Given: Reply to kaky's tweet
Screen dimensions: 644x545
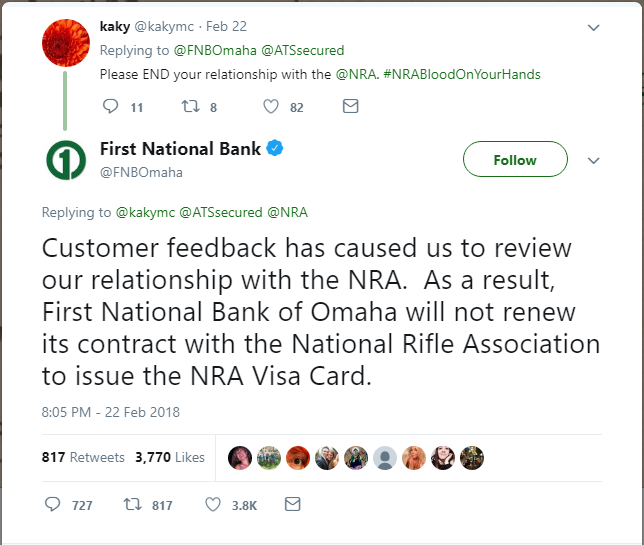Looking at the screenshot, I should click(111, 106).
